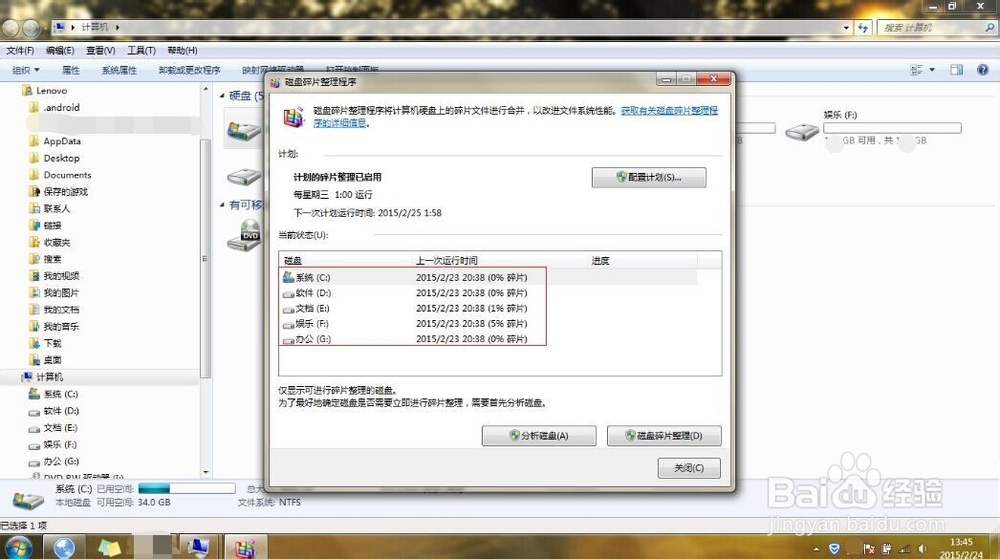Image resolution: width=1000 pixels, height=559 pixels.
Task: Open the address bar history dropdown
Action: pos(846,27)
